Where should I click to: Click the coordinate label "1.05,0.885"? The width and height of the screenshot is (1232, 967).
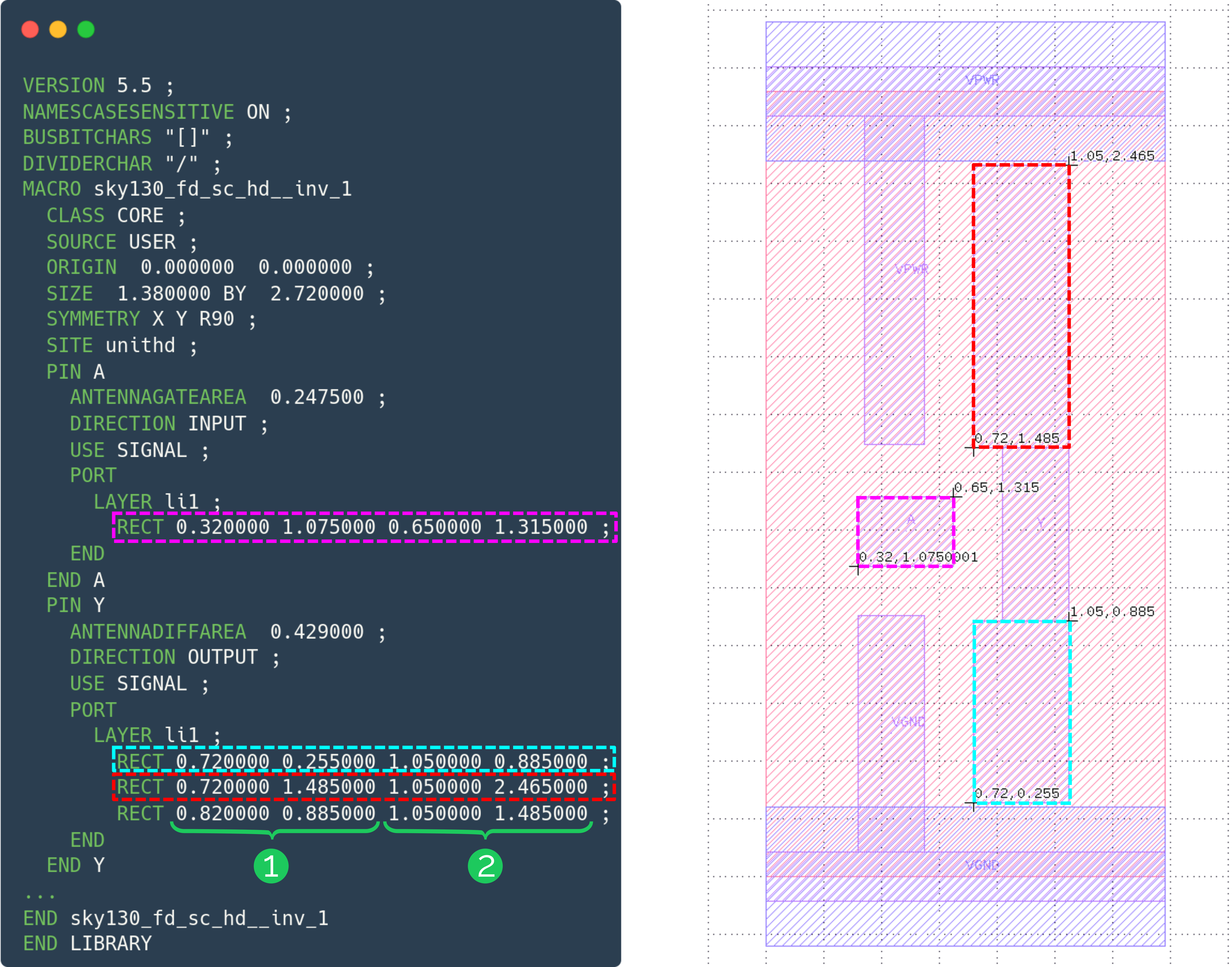[x=1112, y=611]
